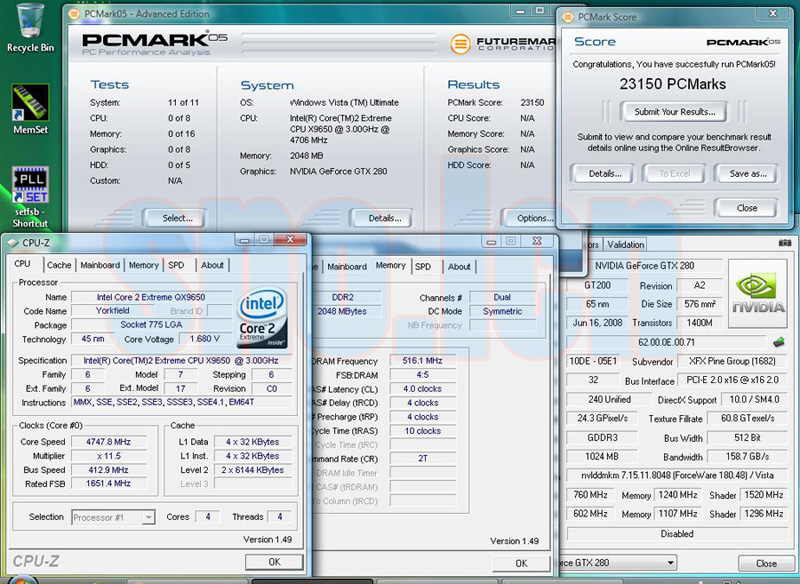Switch to the Cache tab in front CPU-Z

tap(59, 265)
